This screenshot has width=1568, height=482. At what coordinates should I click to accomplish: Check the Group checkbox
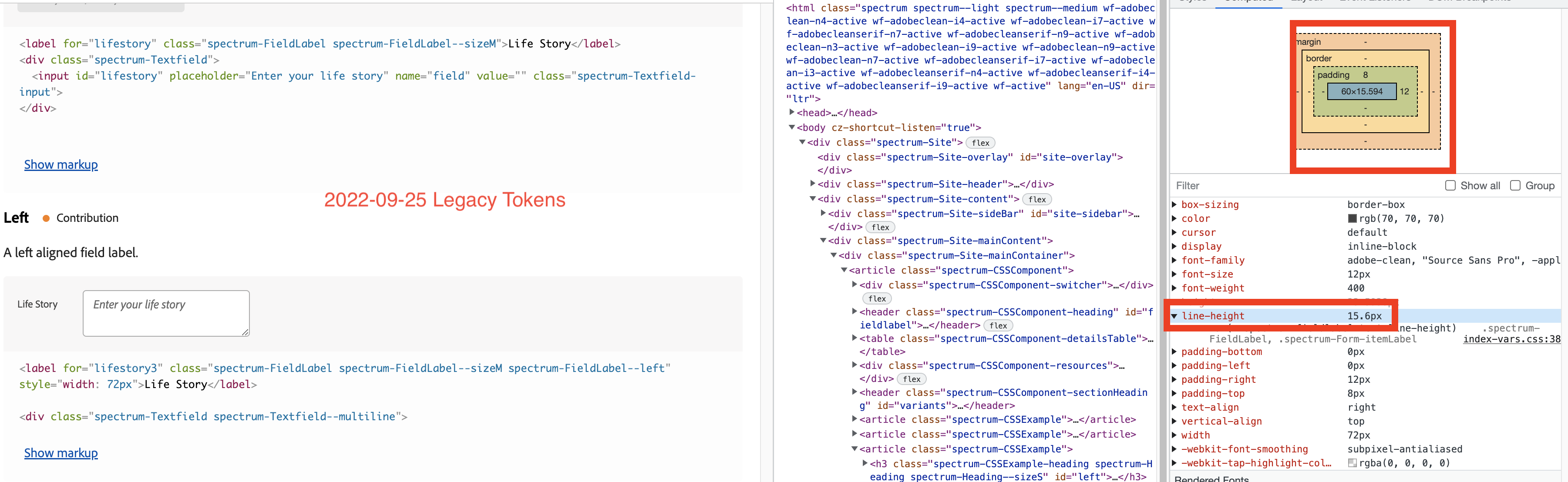[1515, 186]
